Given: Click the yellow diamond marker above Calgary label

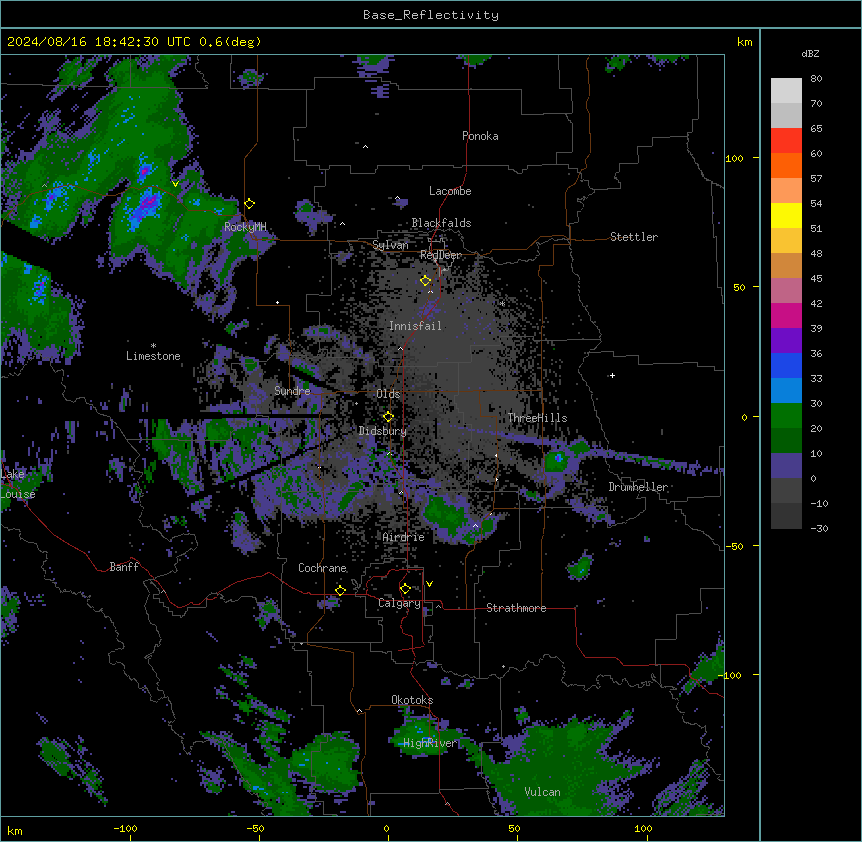Looking at the screenshot, I should point(405,589).
